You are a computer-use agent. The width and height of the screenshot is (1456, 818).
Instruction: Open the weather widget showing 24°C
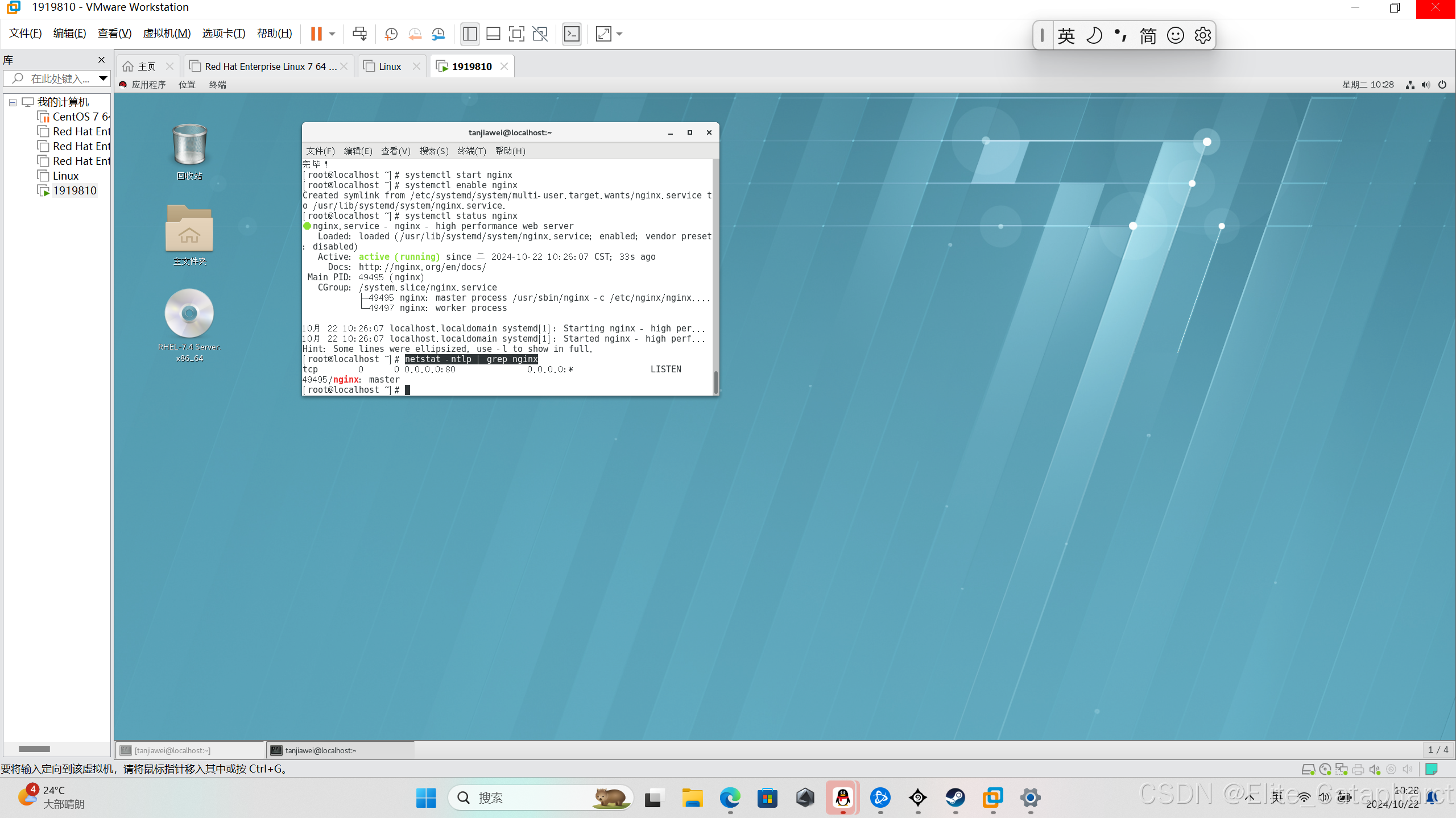pyautogui.click(x=51, y=797)
